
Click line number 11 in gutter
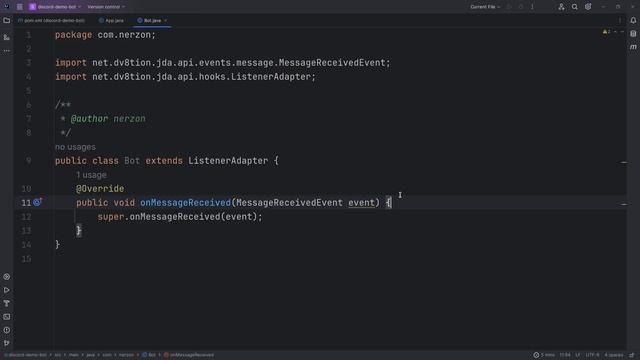[26, 203]
